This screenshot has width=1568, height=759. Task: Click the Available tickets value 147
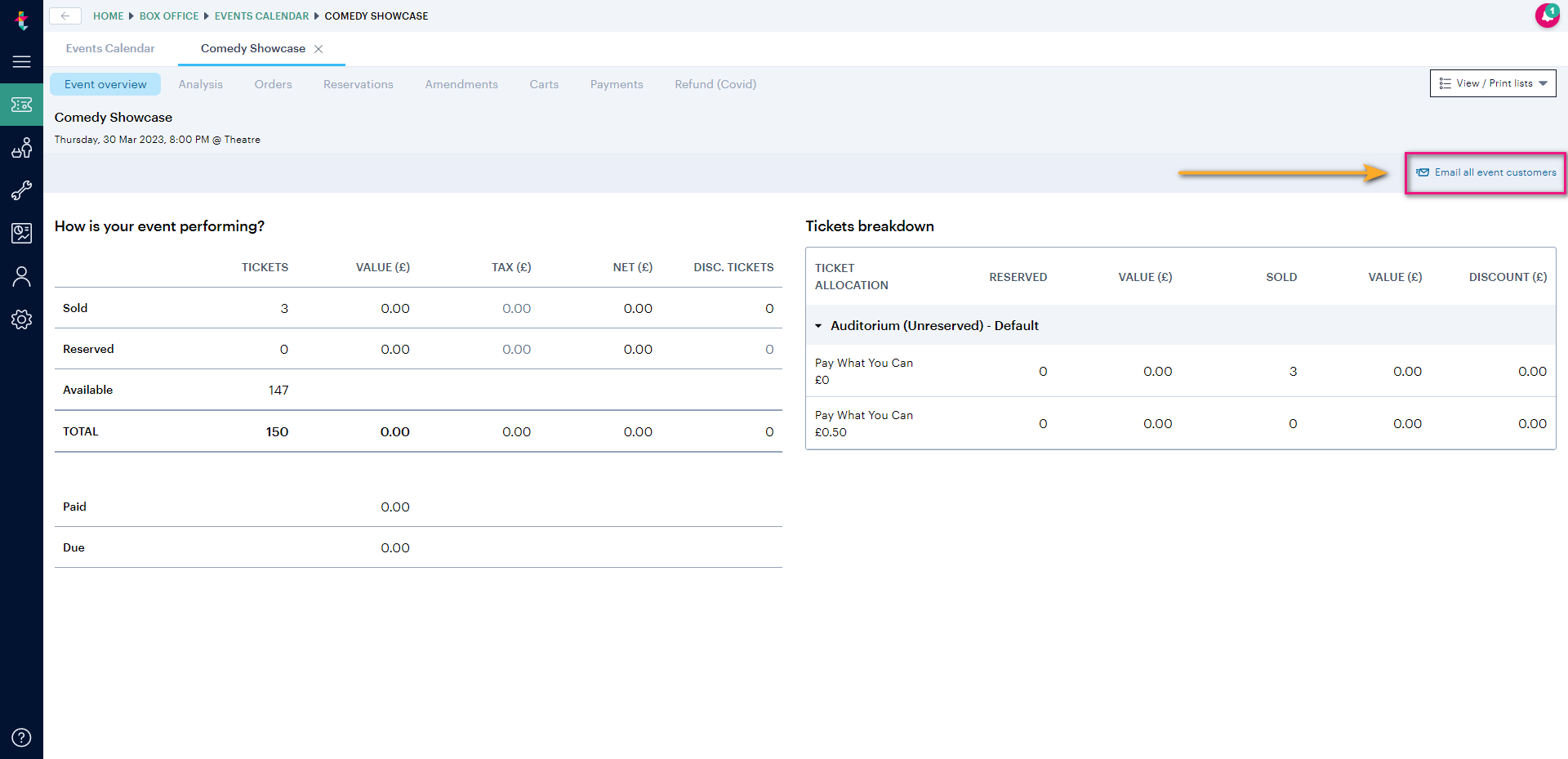point(278,391)
